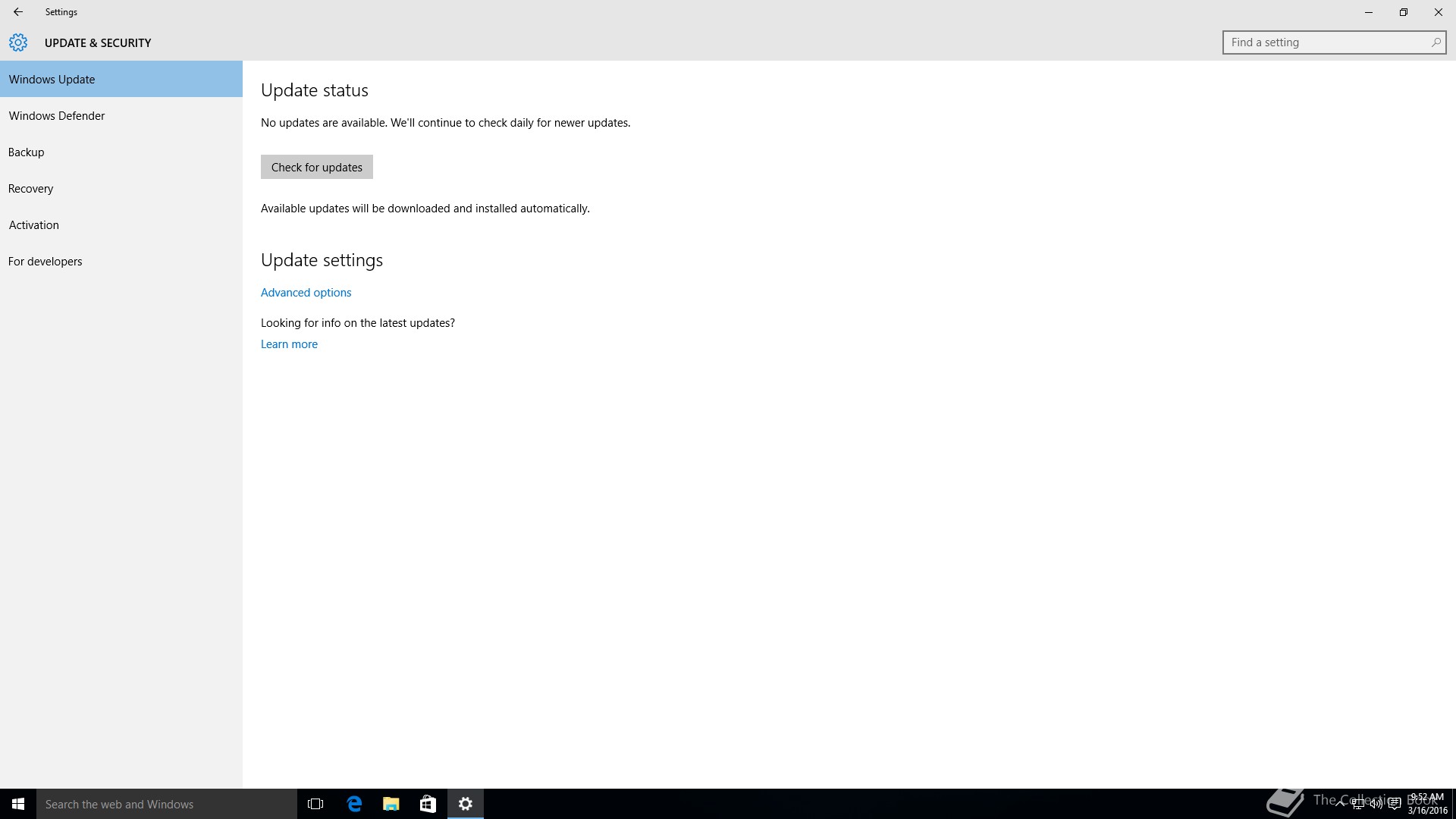
Task: Click the Update settings heading
Action: 322,260
